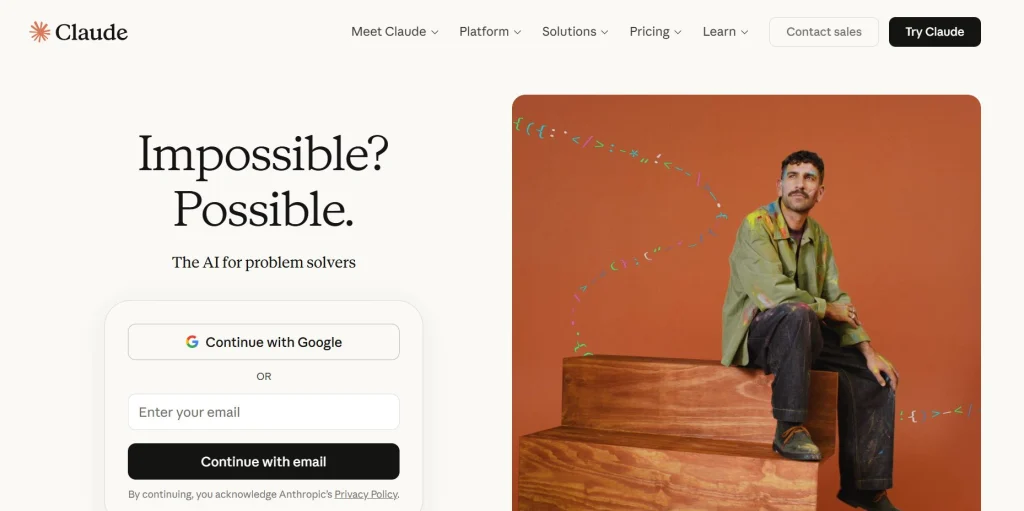This screenshot has height=511, width=1024.
Task: Open Anthropic's Privacy Policy link
Action: click(366, 494)
